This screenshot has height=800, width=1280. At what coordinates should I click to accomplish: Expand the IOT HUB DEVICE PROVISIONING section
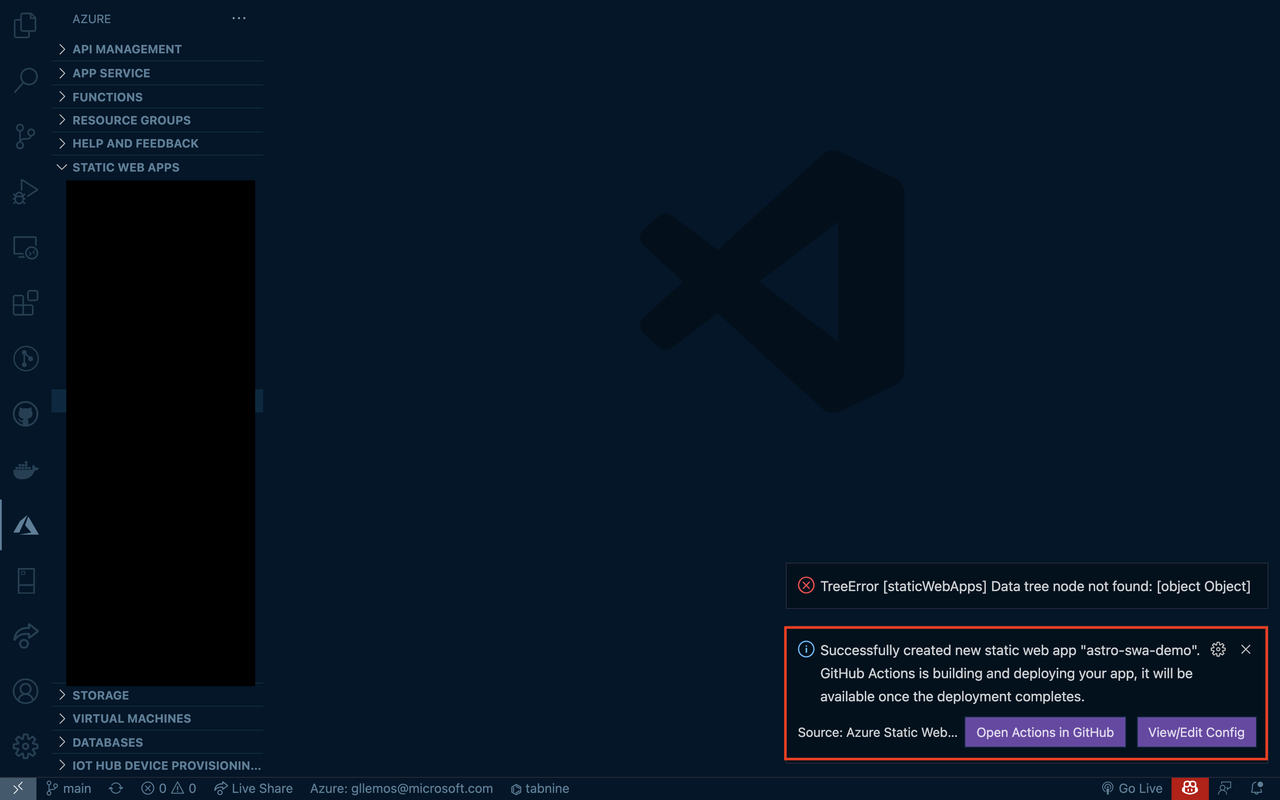point(158,765)
